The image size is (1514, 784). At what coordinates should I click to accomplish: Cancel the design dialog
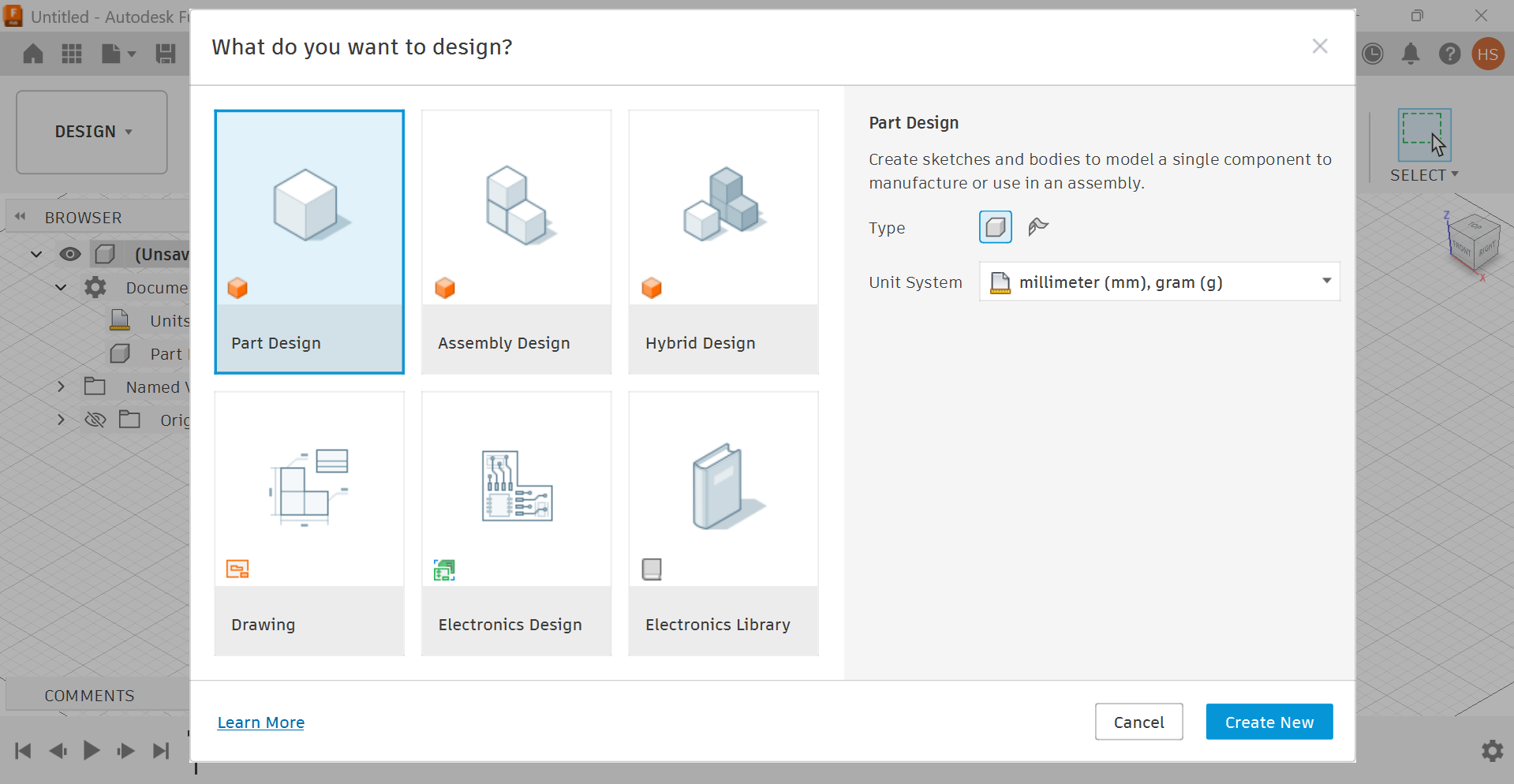(1139, 722)
